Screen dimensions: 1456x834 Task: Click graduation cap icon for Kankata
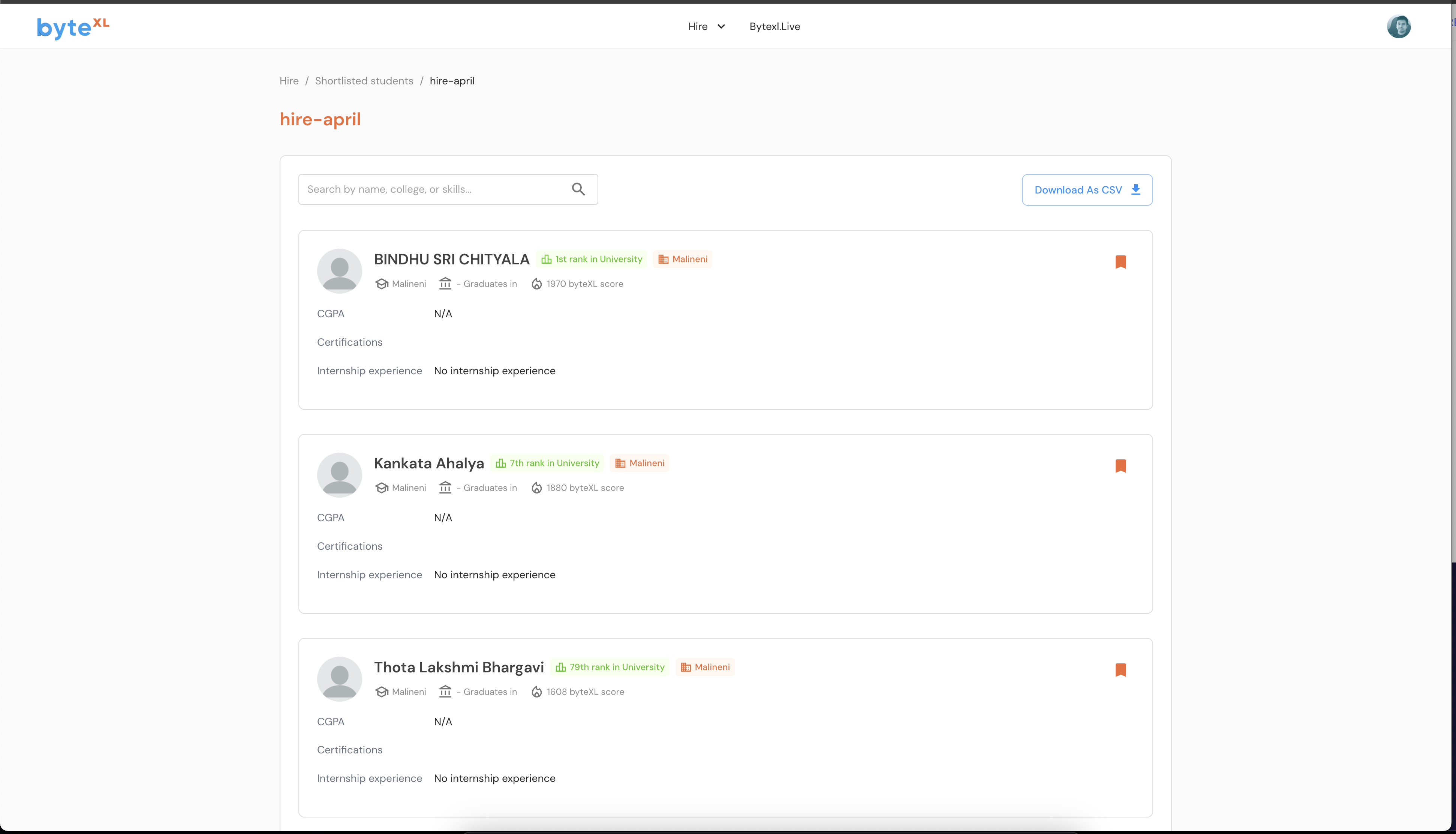click(x=381, y=487)
